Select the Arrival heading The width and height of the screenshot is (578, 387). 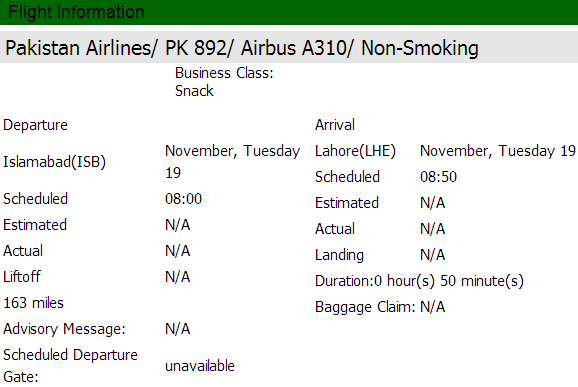pos(335,125)
